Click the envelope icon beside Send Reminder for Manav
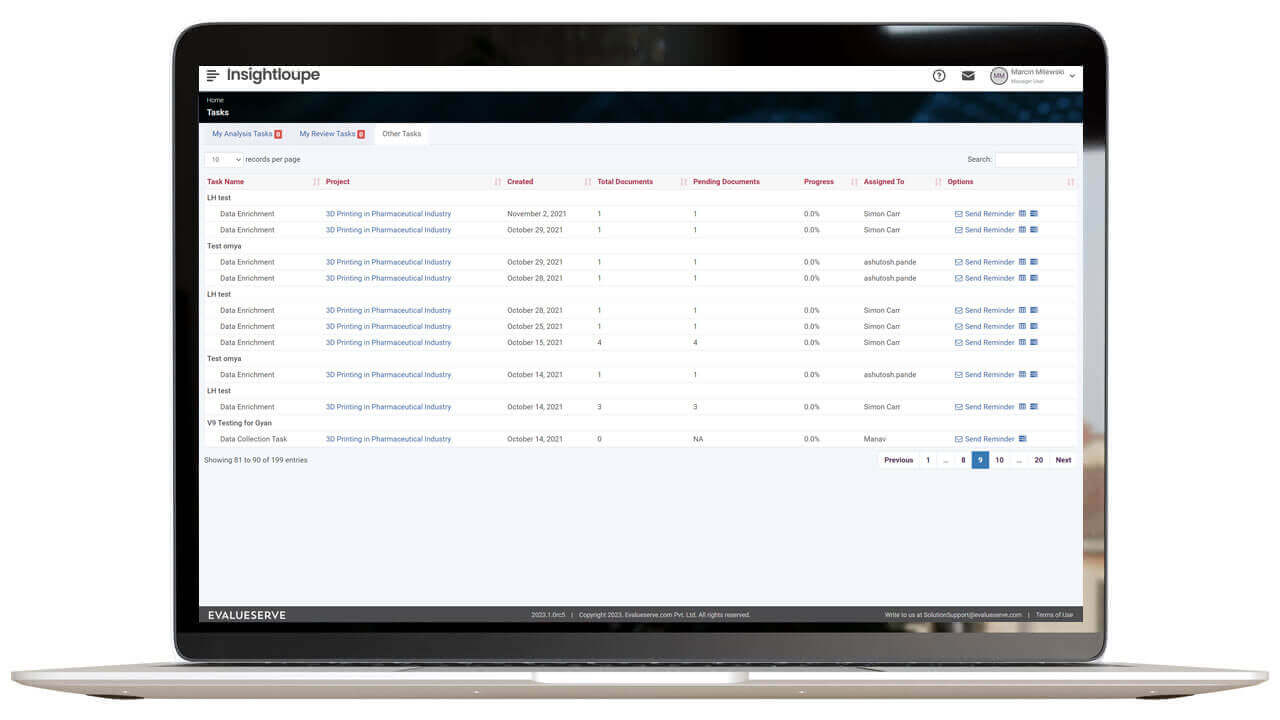Image resolution: width=1280 pixels, height=720 pixels. (960, 438)
